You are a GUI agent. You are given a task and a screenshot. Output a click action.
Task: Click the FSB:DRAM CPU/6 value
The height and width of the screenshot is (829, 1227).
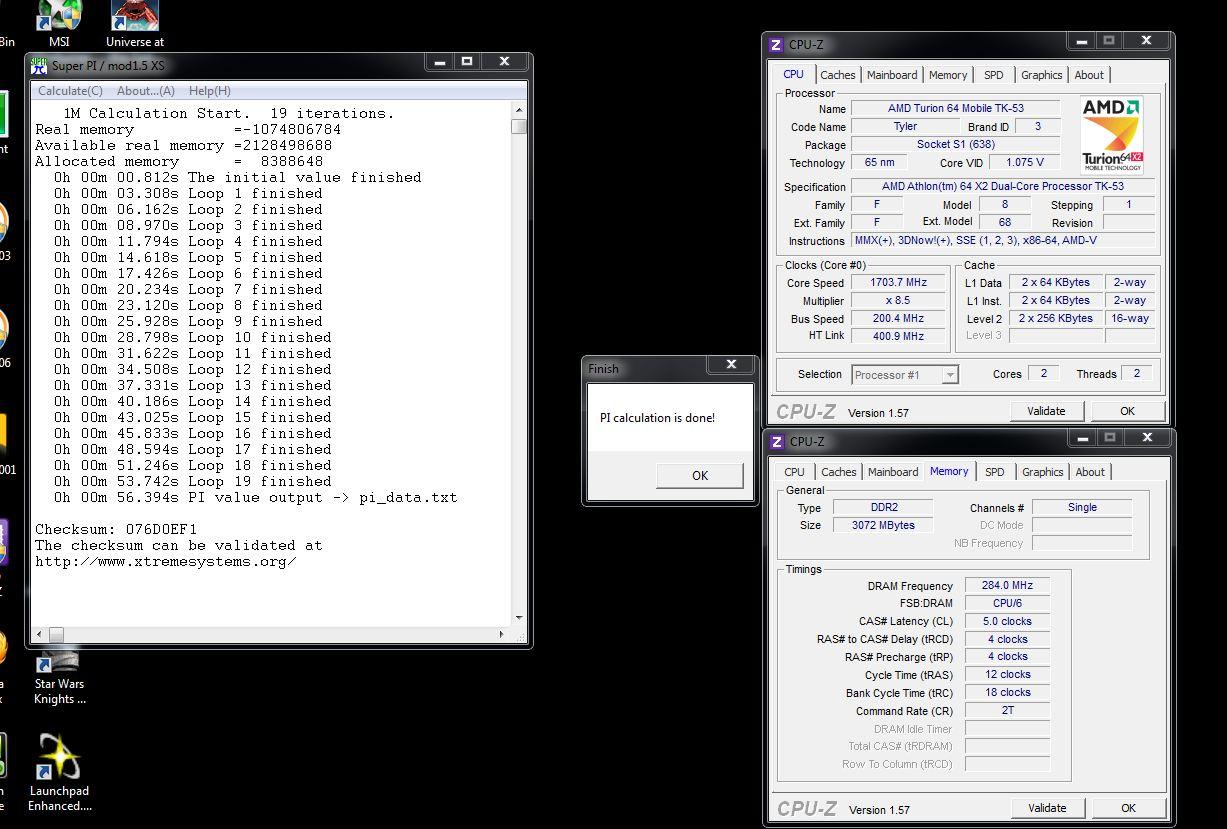1008,604
